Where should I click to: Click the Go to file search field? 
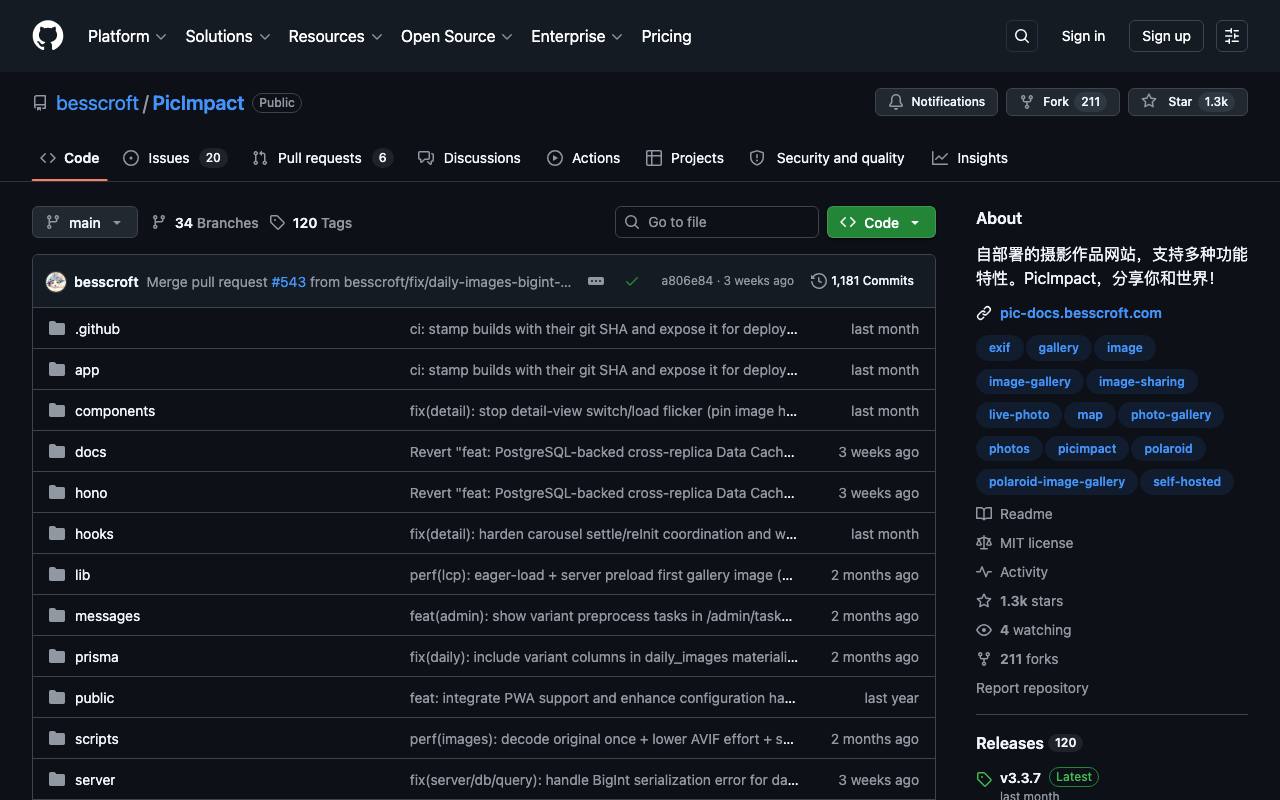click(x=717, y=222)
